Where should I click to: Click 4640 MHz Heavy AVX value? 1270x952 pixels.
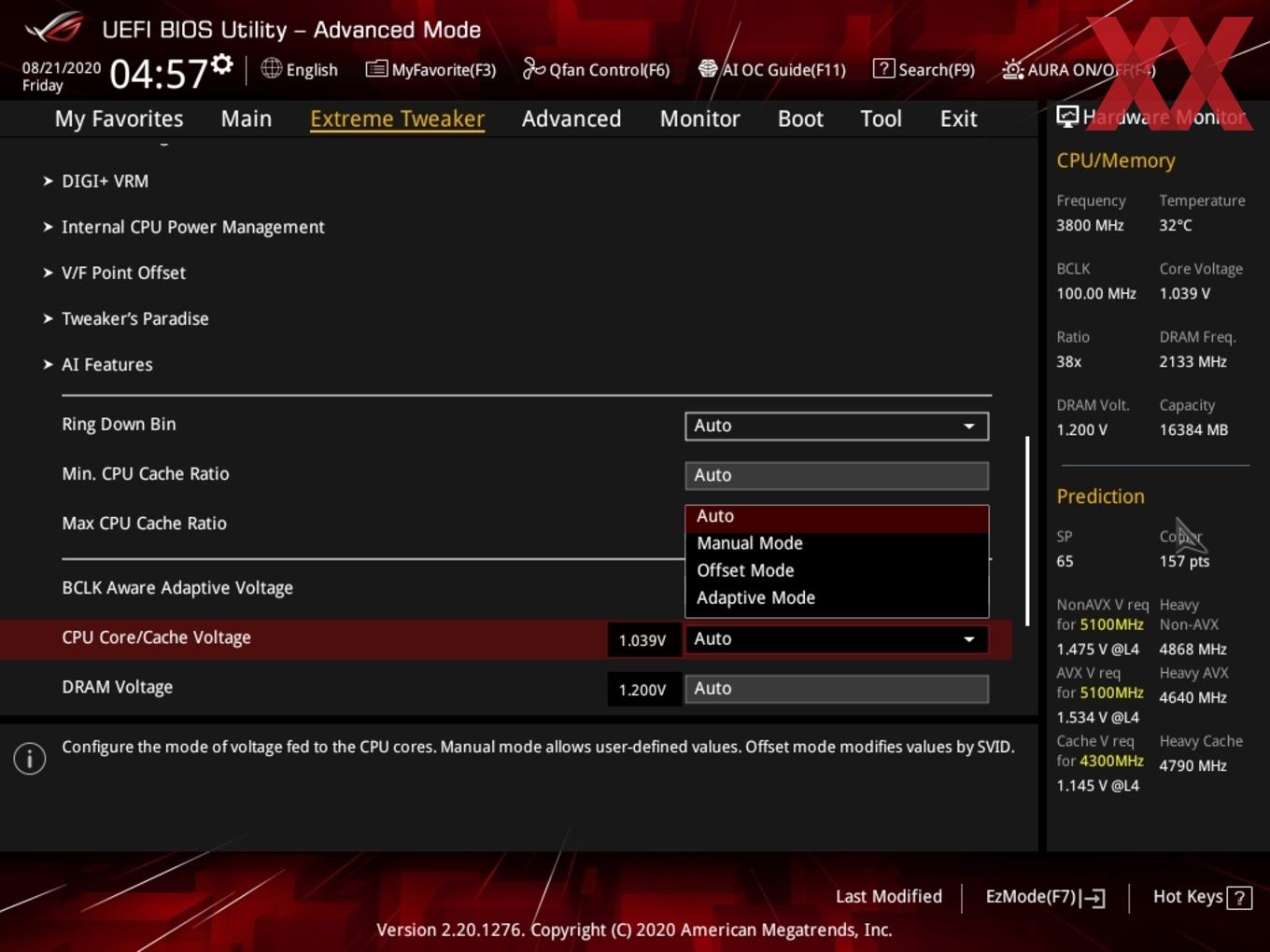1192,698
